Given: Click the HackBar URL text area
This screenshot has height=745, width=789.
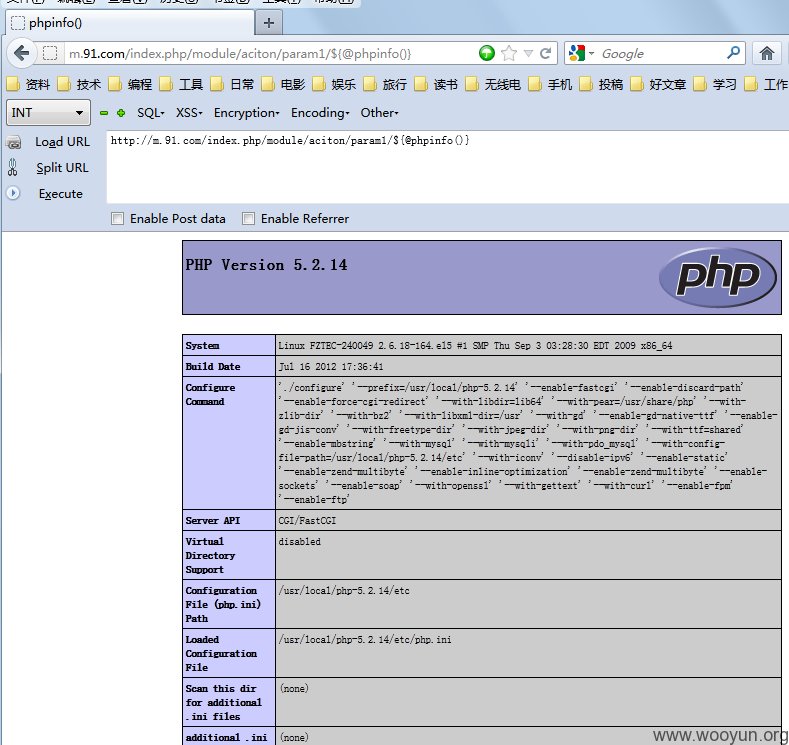Looking at the screenshot, I should coord(447,167).
